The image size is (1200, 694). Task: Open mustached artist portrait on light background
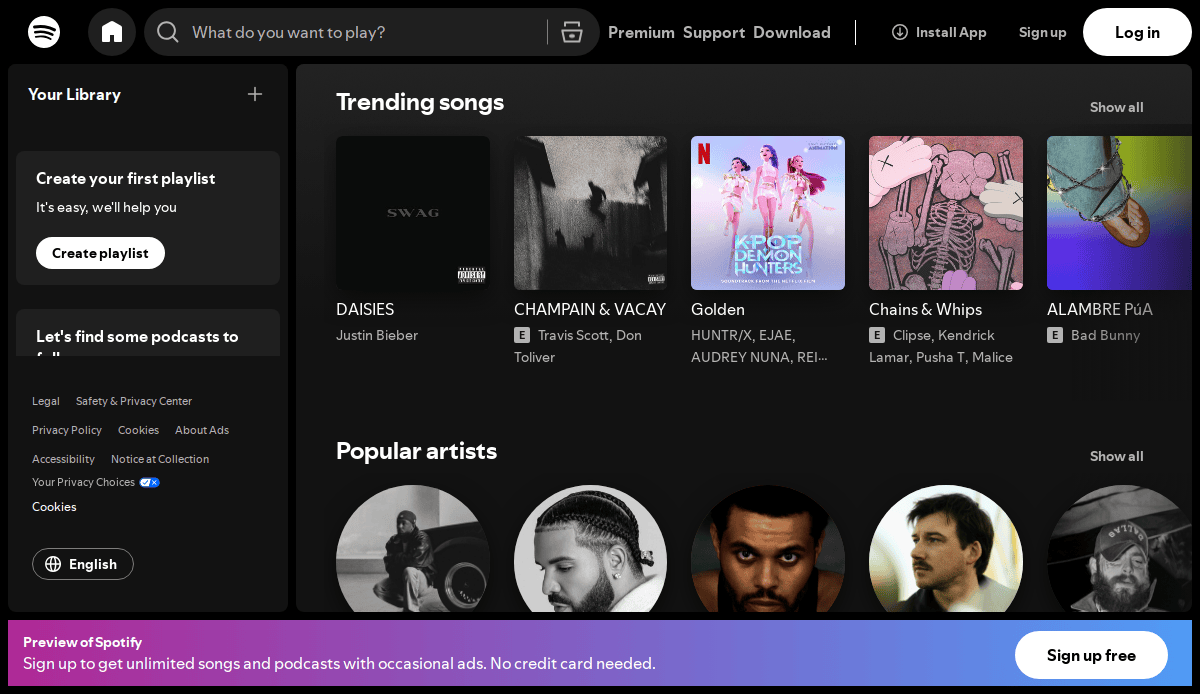(946, 548)
